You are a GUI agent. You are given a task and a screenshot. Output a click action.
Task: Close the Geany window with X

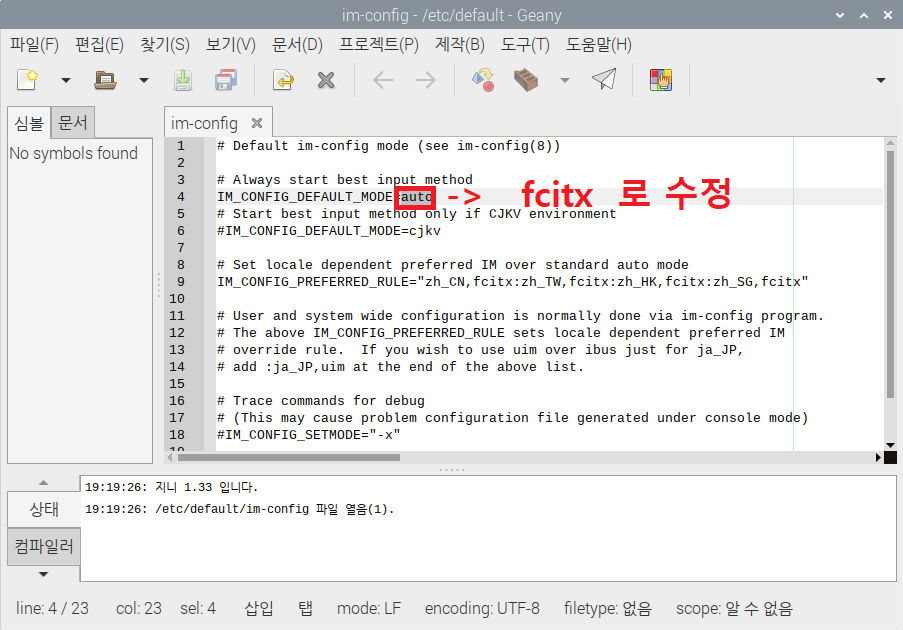coord(887,15)
